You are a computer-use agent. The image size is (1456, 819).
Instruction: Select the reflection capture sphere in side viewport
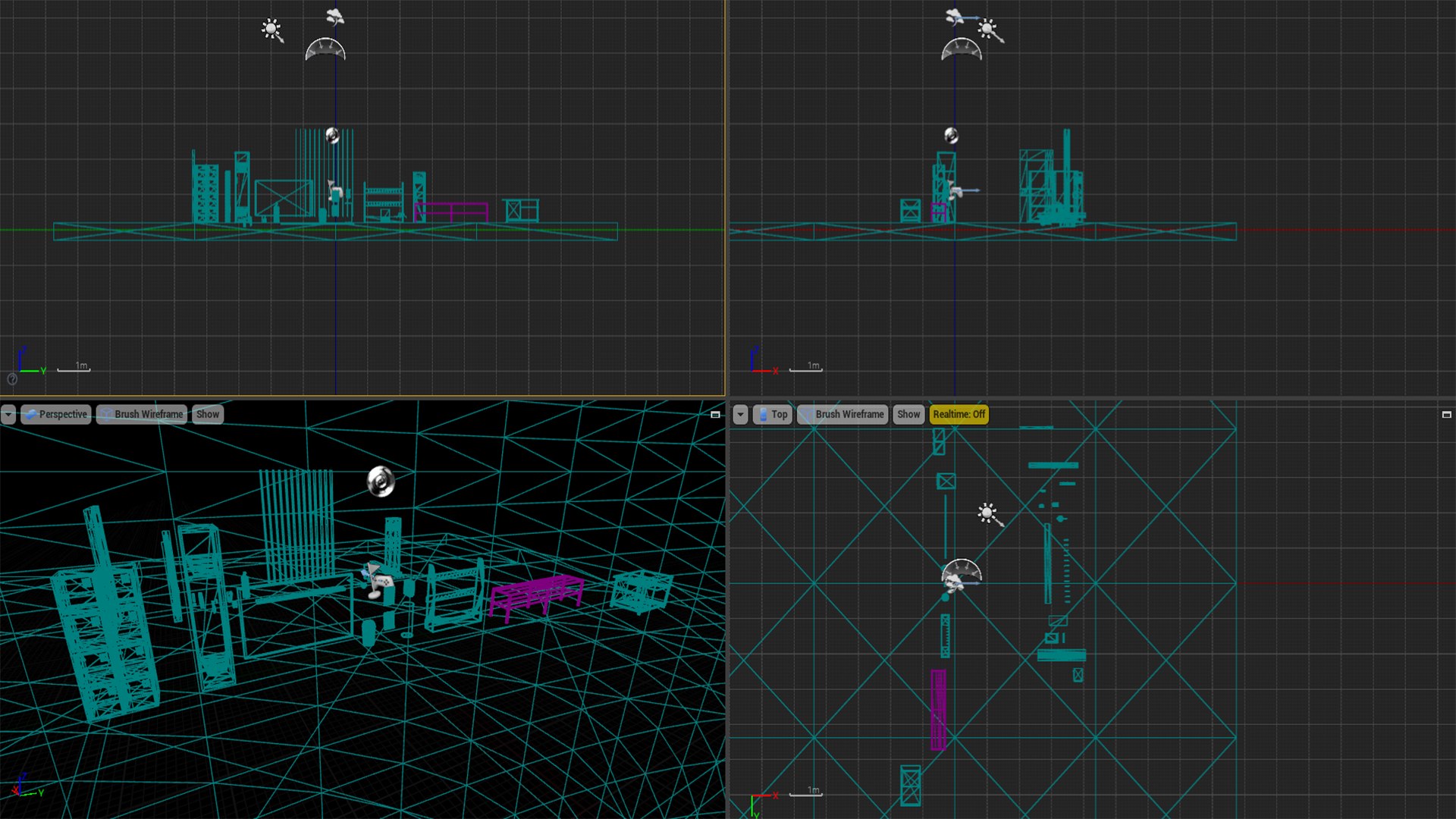pyautogui.click(x=332, y=135)
